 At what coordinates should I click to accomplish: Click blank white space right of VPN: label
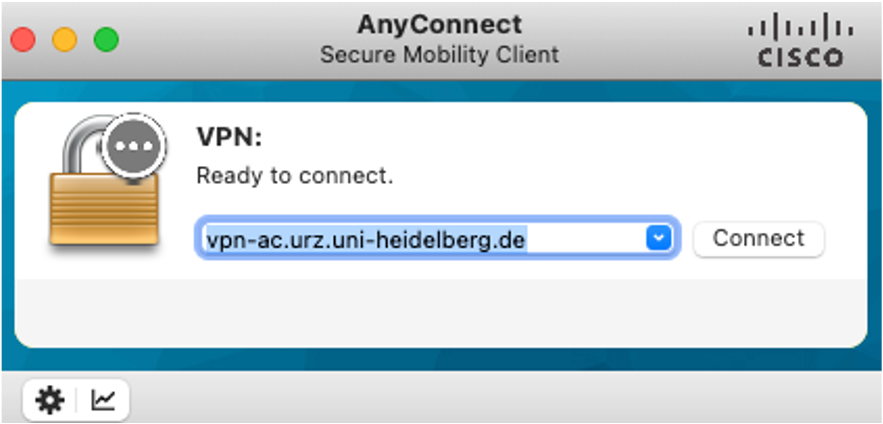coord(563,137)
